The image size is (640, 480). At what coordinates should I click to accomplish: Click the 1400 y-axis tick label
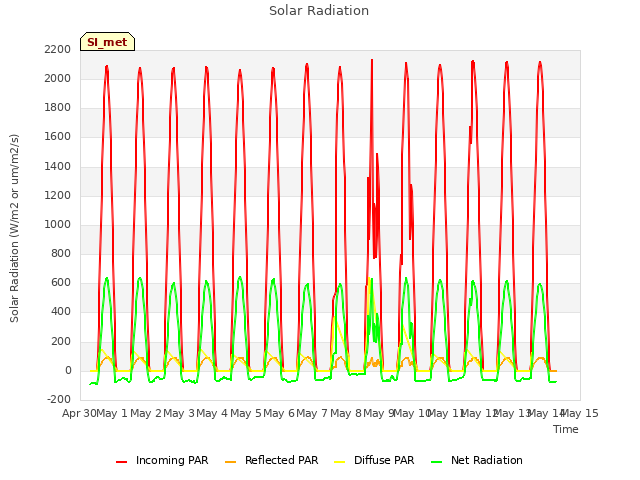tap(58, 166)
